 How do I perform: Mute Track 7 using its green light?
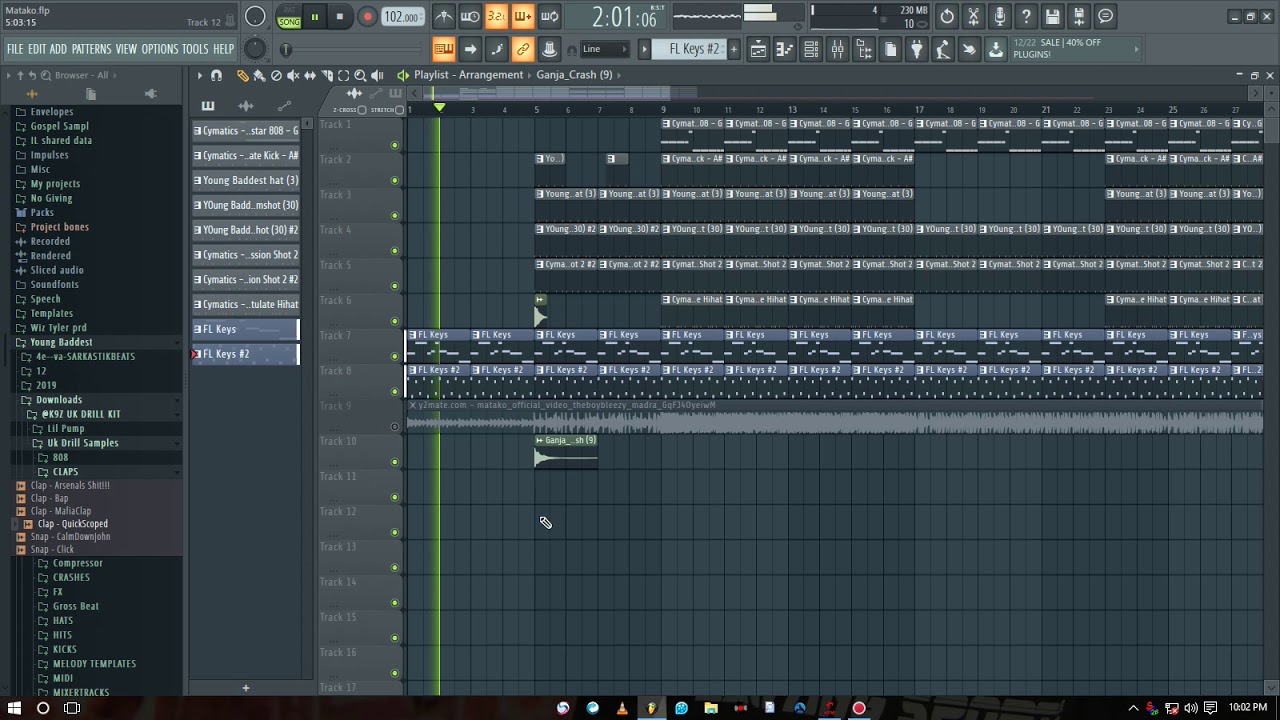394,356
